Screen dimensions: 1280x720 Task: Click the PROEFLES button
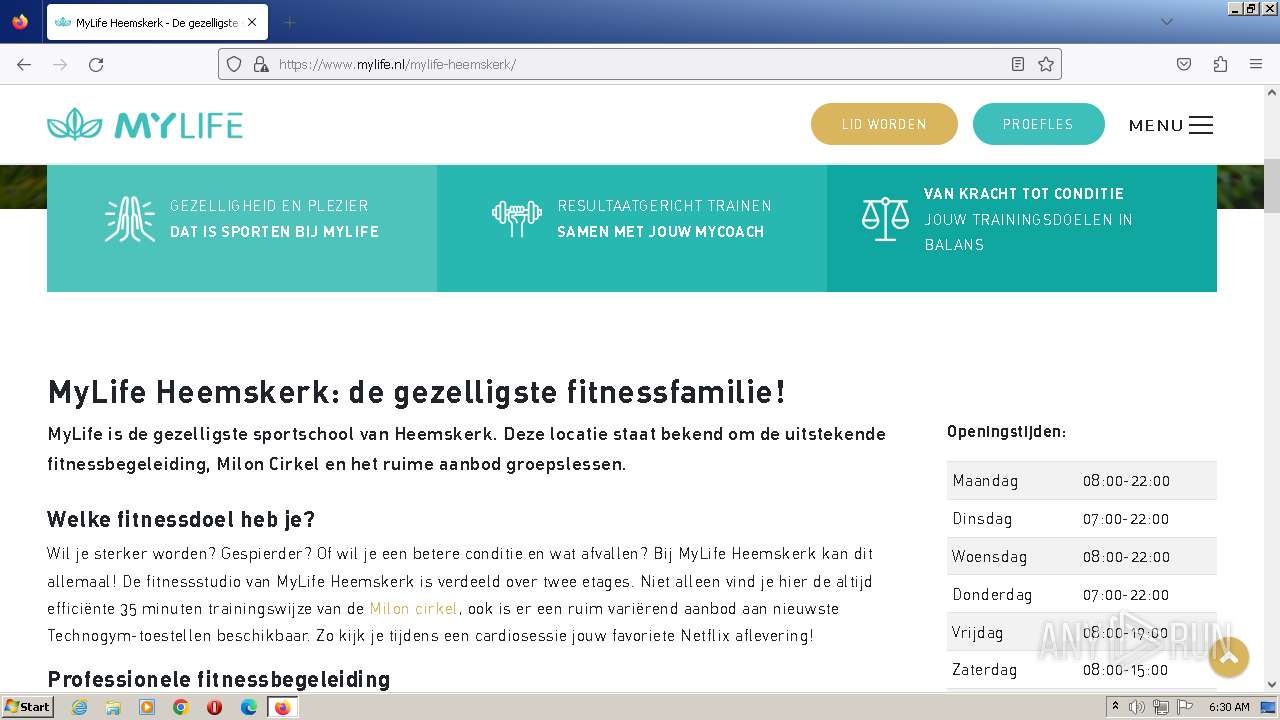point(1038,124)
